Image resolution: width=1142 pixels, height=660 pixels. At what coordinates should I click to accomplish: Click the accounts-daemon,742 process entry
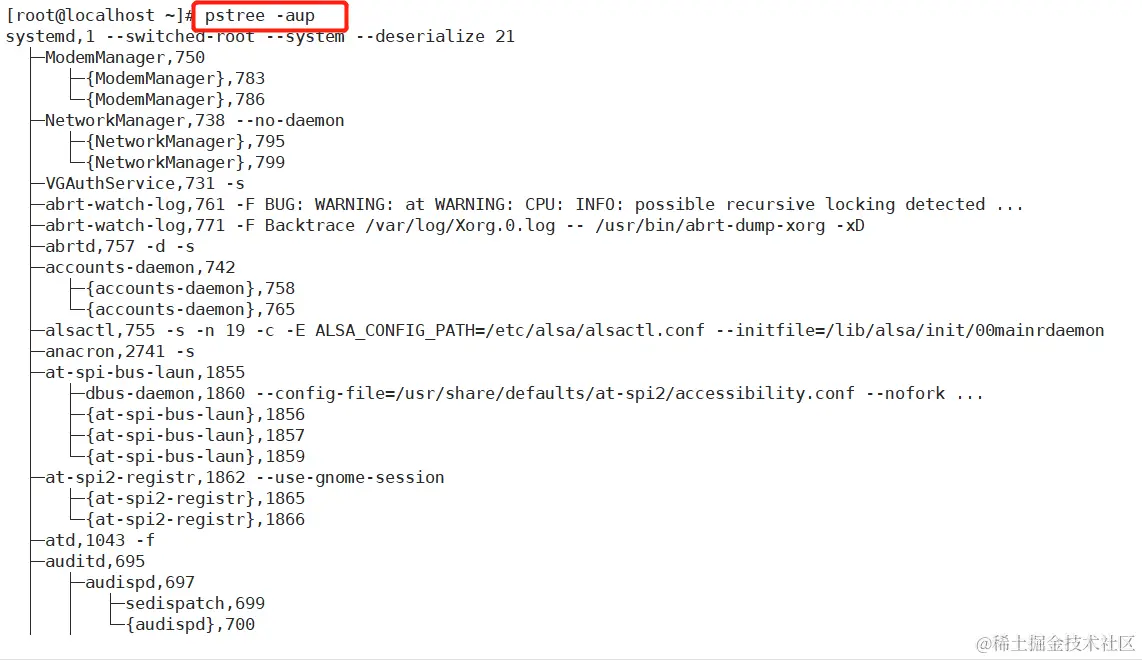click(x=140, y=267)
